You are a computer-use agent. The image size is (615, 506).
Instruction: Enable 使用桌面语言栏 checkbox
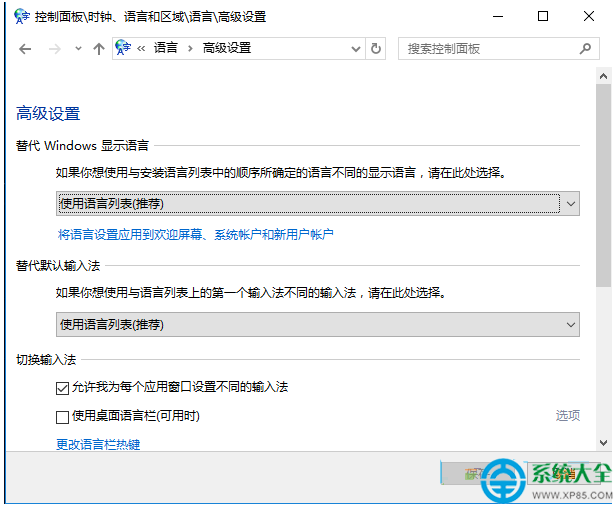[x=63, y=416]
